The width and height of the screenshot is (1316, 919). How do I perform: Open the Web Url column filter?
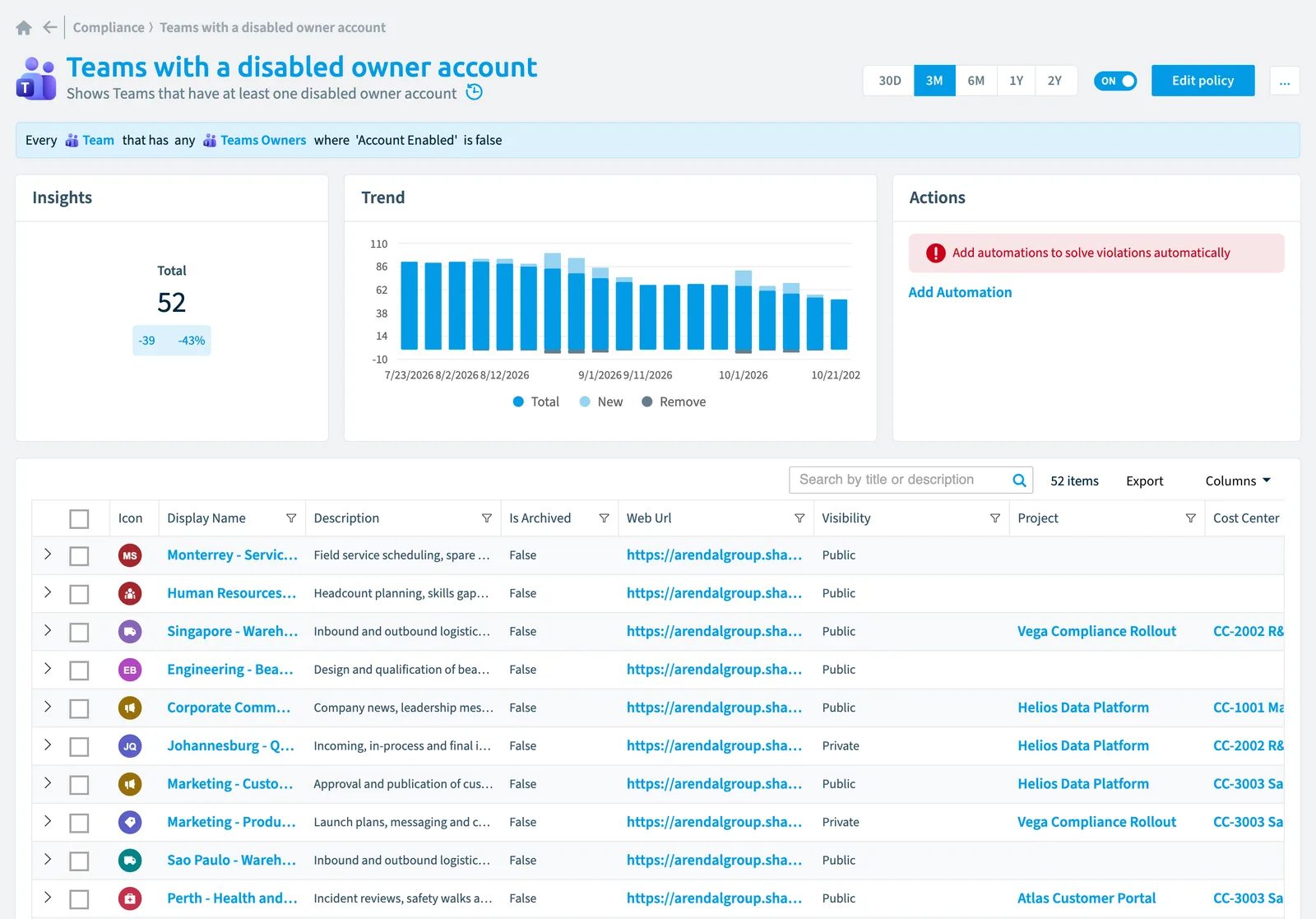coord(799,518)
